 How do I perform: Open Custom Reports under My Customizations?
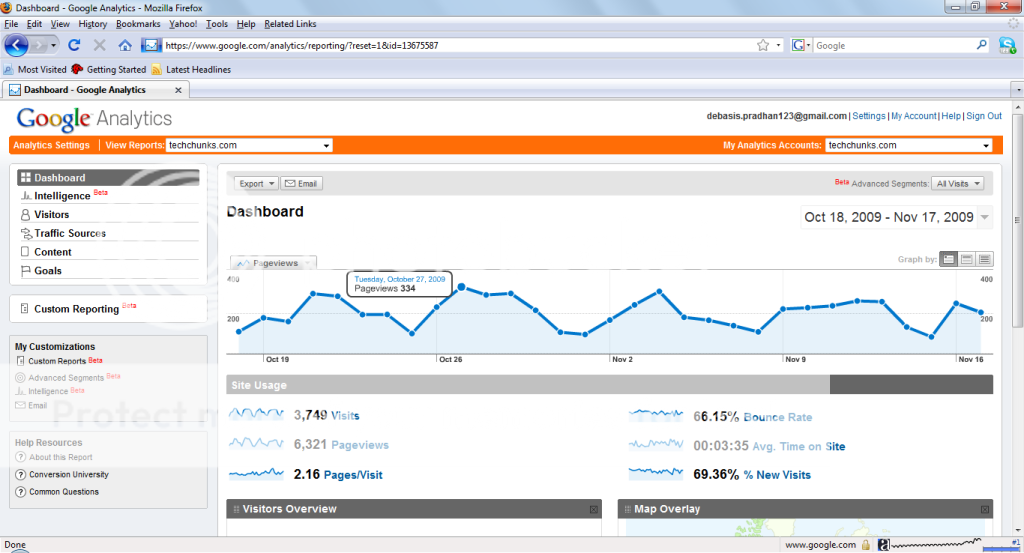coord(57,361)
